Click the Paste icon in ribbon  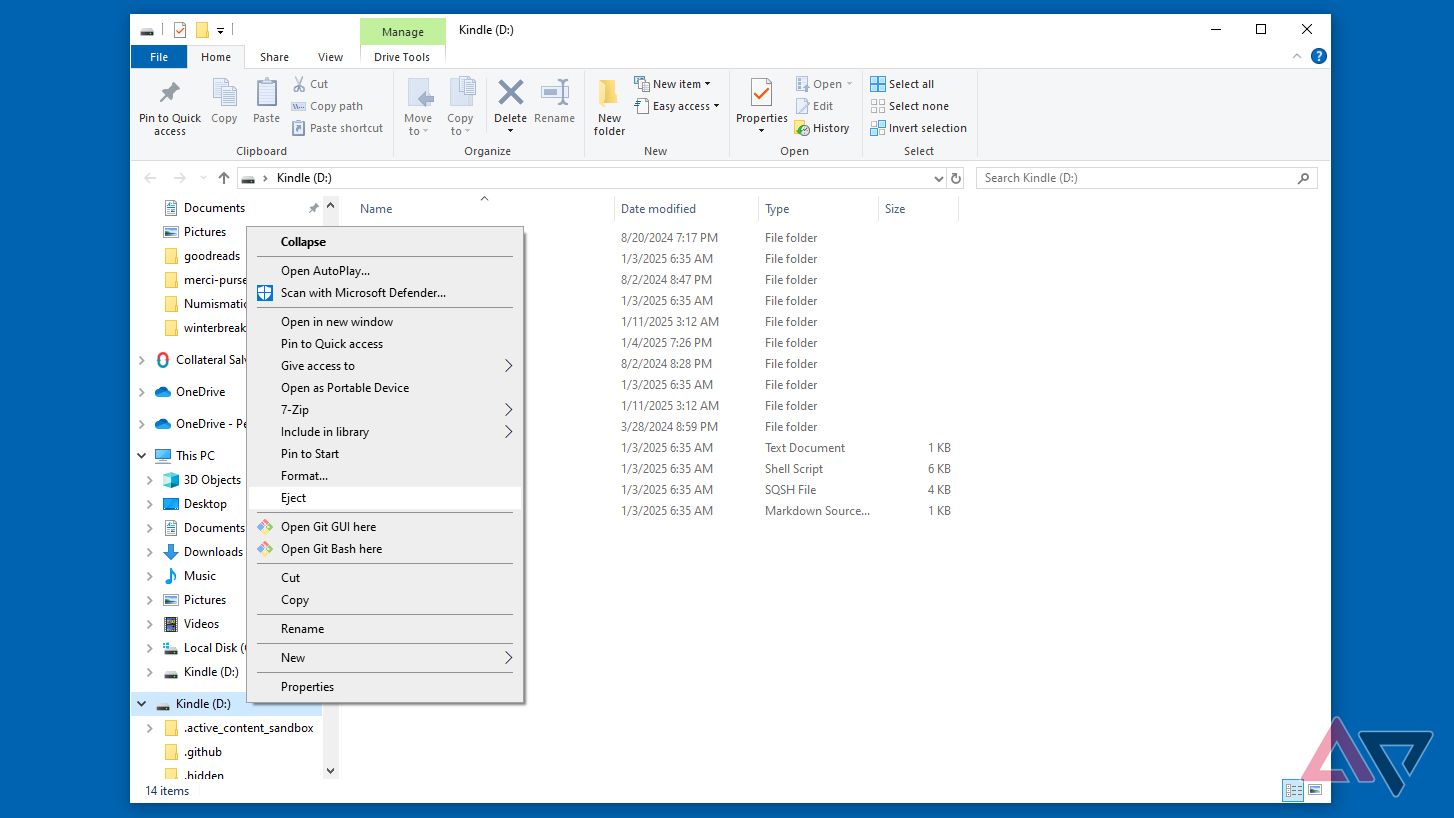click(266, 94)
